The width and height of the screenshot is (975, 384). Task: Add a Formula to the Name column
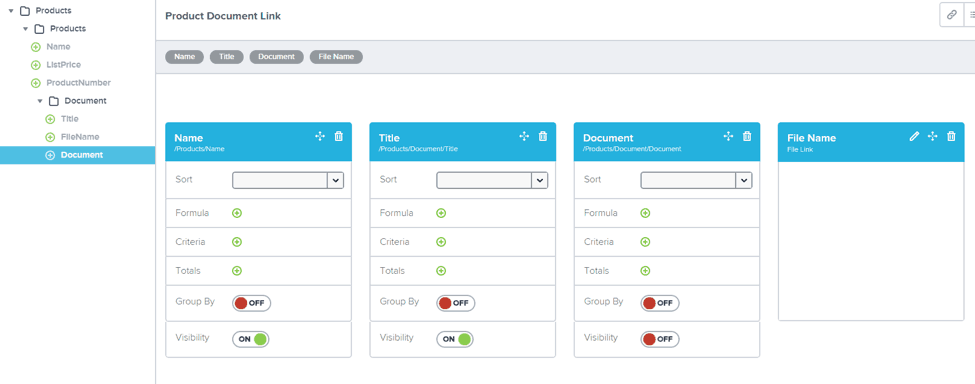237,213
